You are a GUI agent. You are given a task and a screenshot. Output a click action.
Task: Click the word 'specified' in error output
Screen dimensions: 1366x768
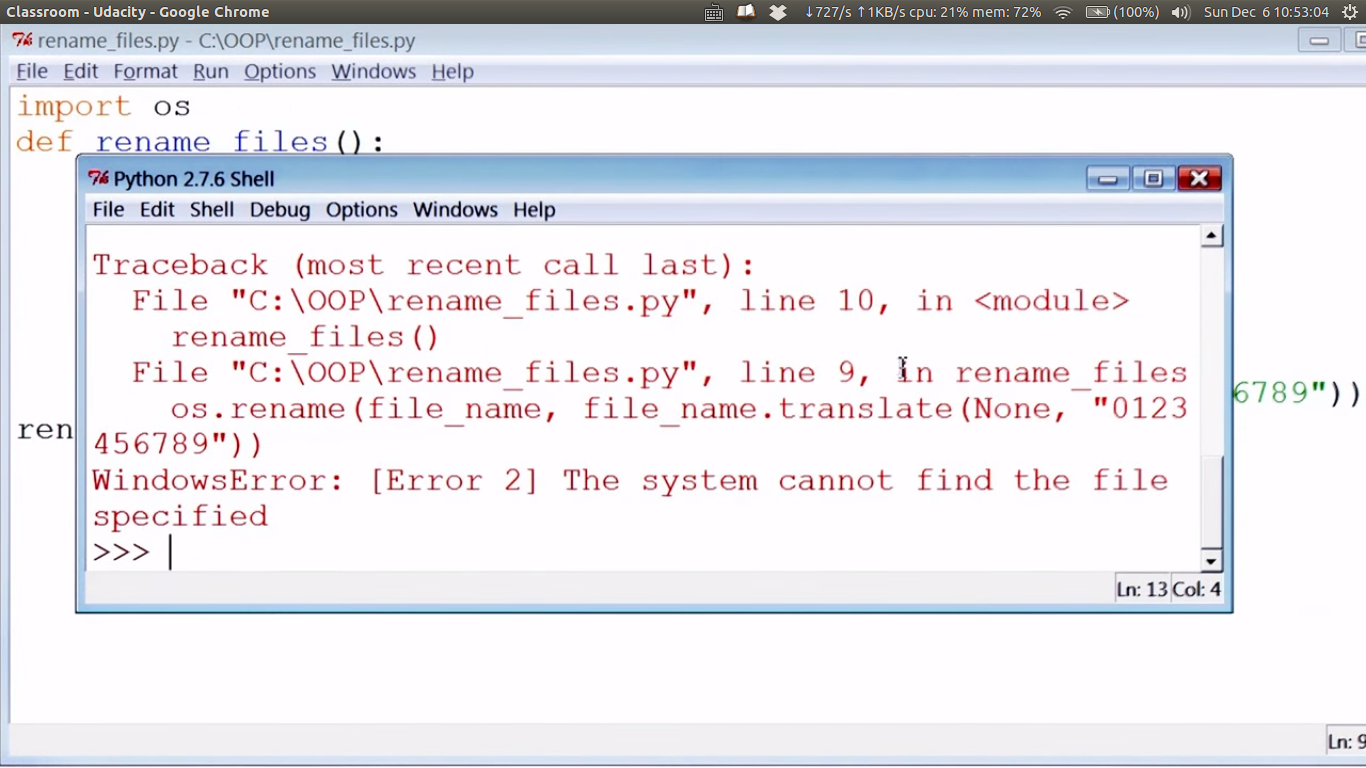click(x=180, y=517)
